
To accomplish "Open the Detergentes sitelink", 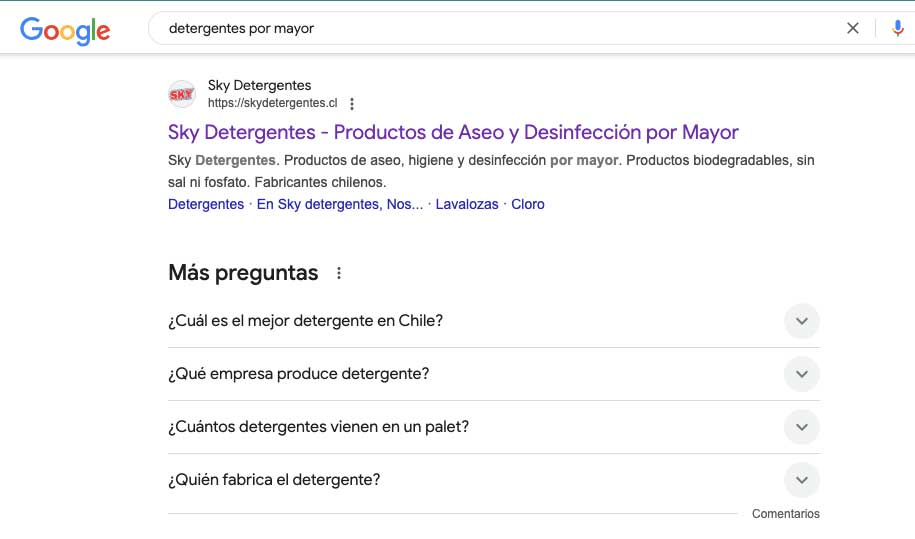I will (x=206, y=204).
